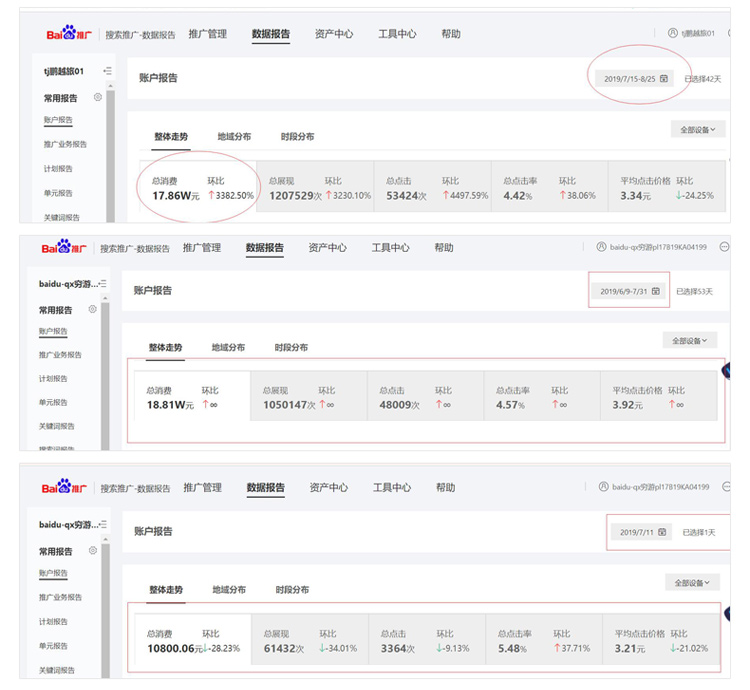
Task: Click the sidebar scrollbar in the 2019/7/11 report
Action: coord(106,610)
